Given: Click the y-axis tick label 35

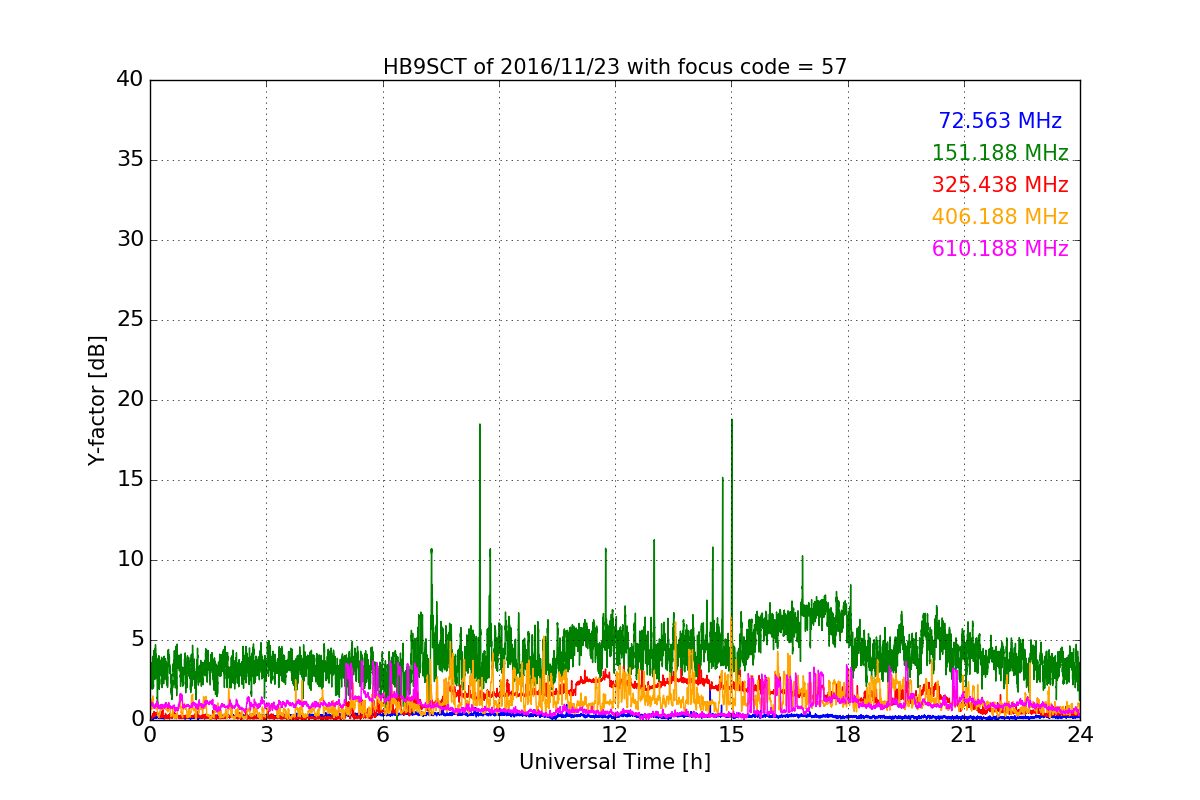Looking at the screenshot, I should click(x=130, y=160).
